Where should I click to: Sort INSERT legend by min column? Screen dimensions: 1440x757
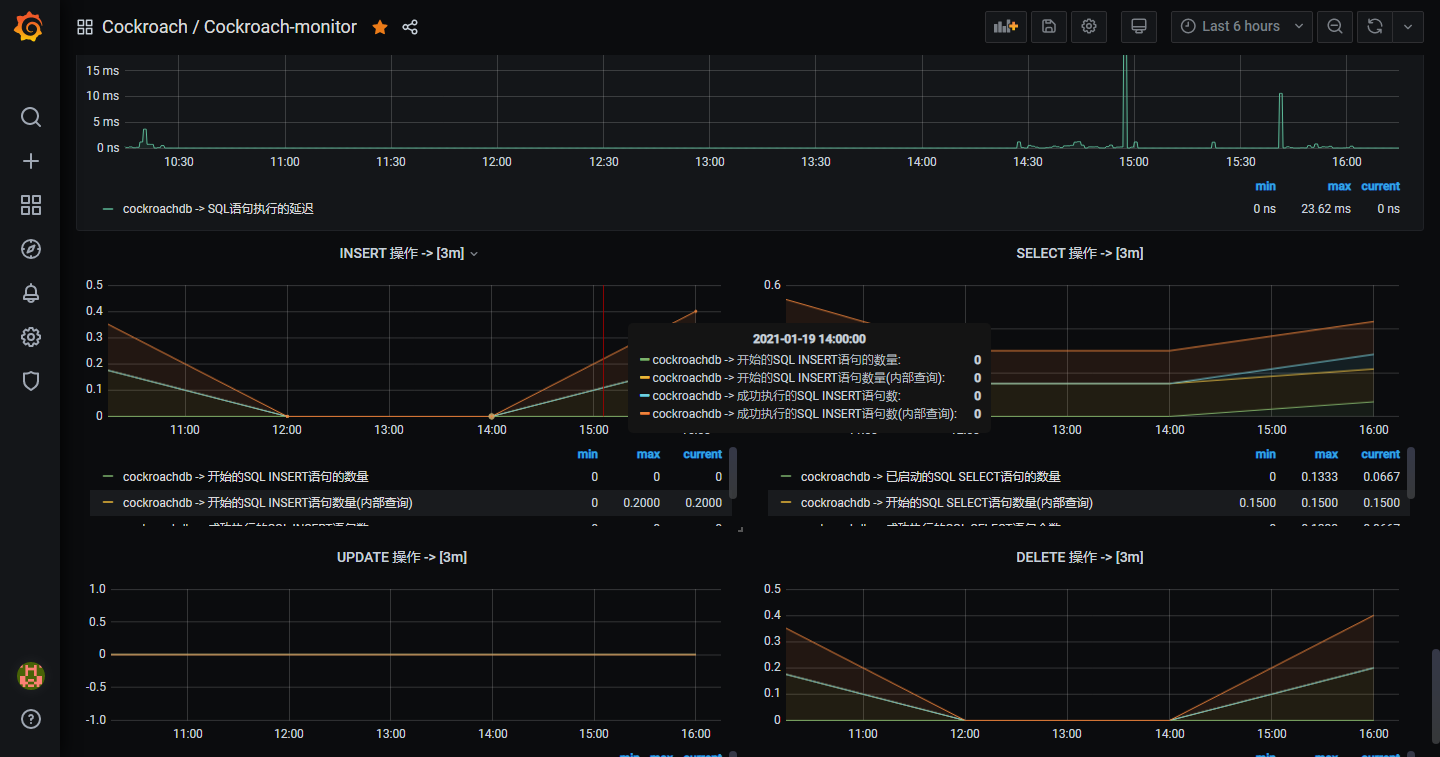[x=588, y=454]
